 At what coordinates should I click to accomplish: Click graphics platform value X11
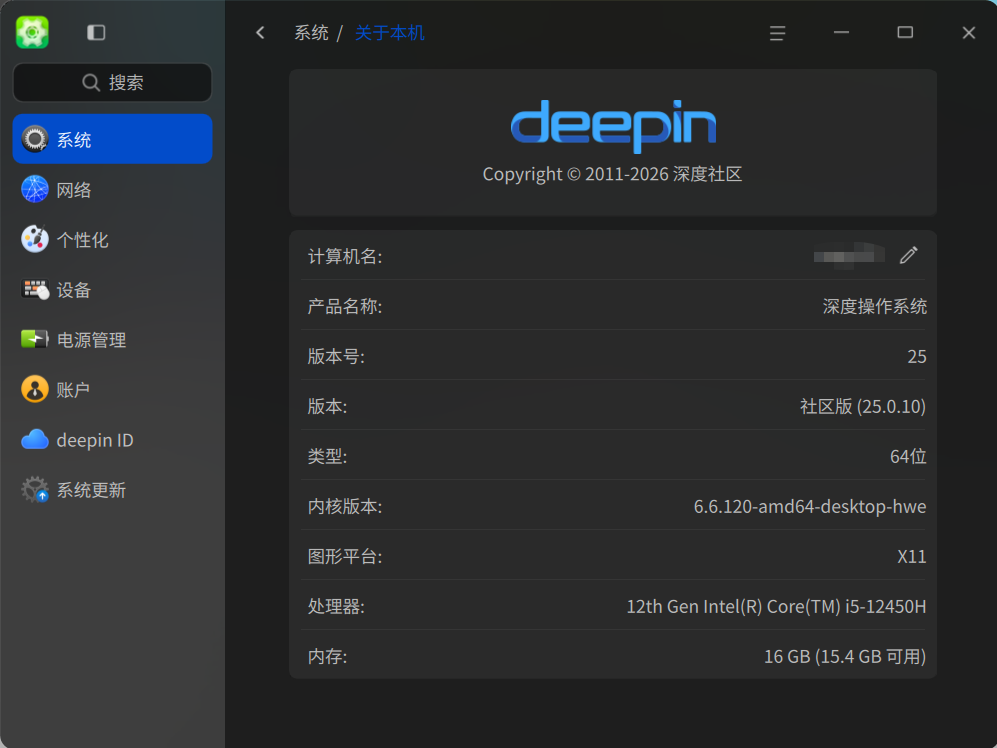click(911, 557)
